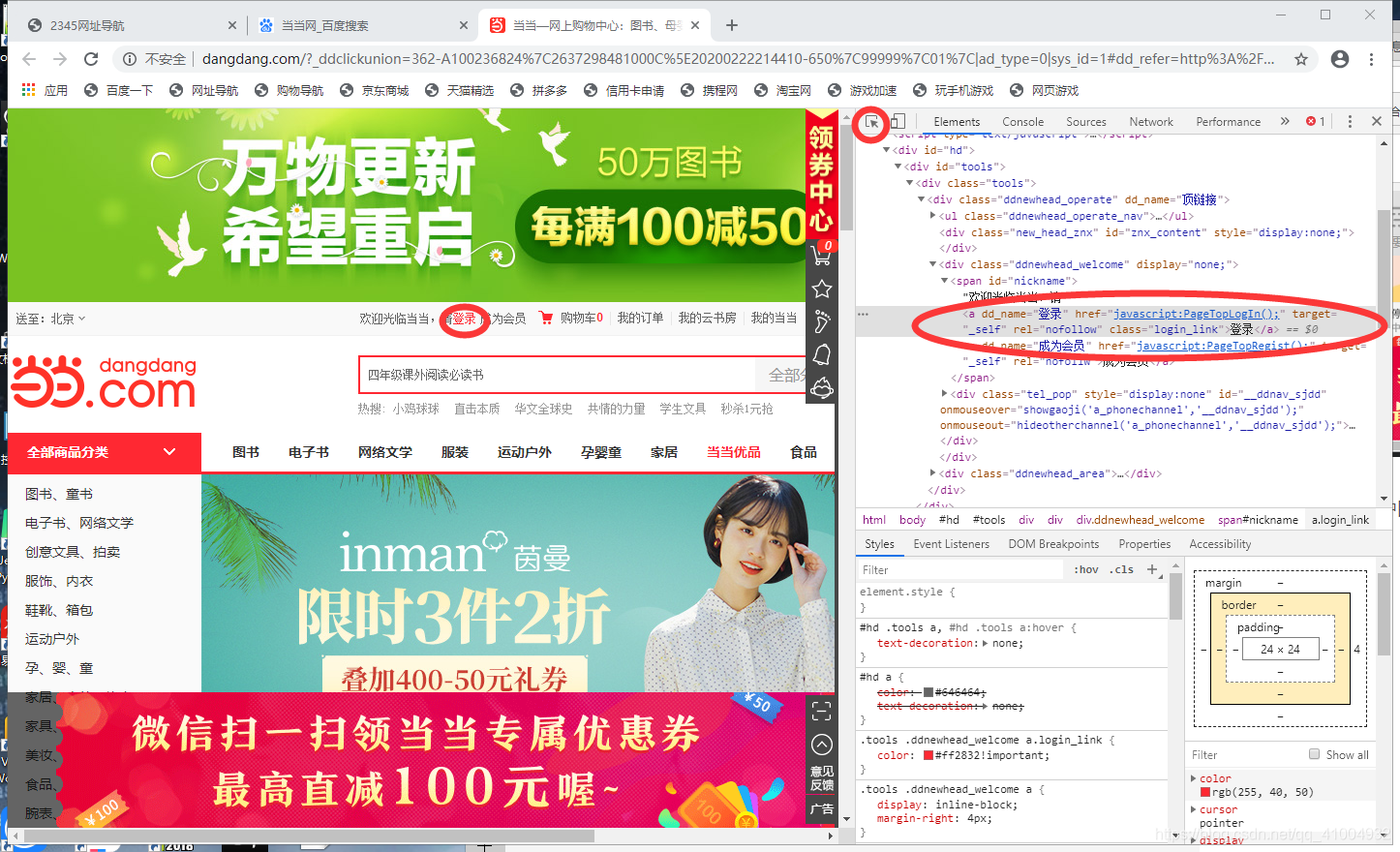The width and height of the screenshot is (1400, 852).
Task: Click the #646464 color swatch
Action: pyautogui.click(x=928, y=692)
